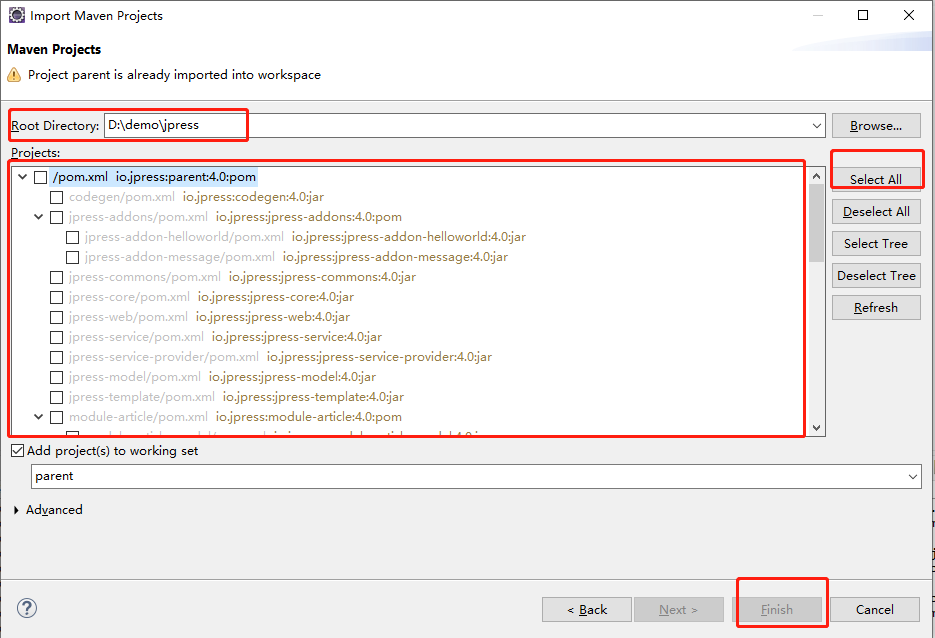935x638 pixels.
Task: Click the Next > button
Action: (679, 609)
